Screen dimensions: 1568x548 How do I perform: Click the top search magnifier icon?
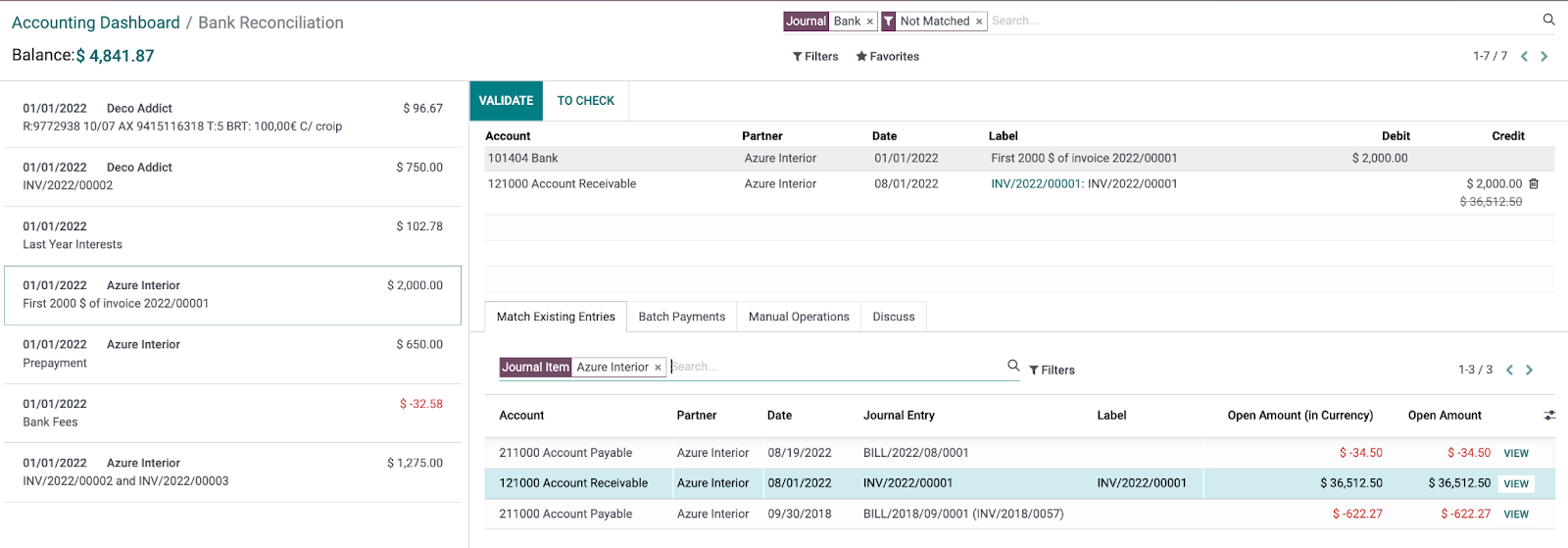click(x=1548, y=20)
